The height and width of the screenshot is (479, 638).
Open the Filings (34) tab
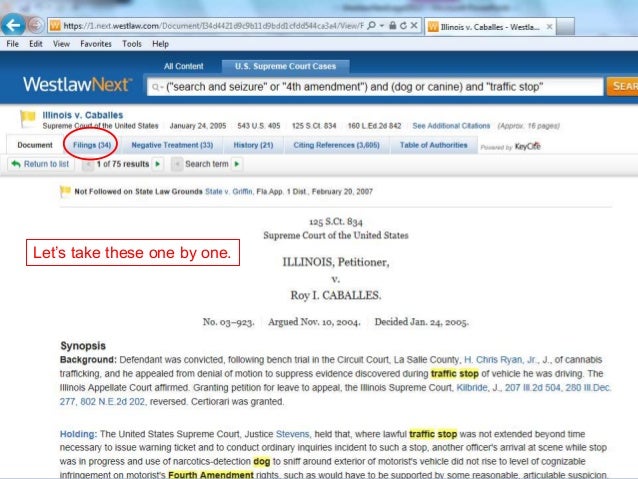[x=92, y=145]
